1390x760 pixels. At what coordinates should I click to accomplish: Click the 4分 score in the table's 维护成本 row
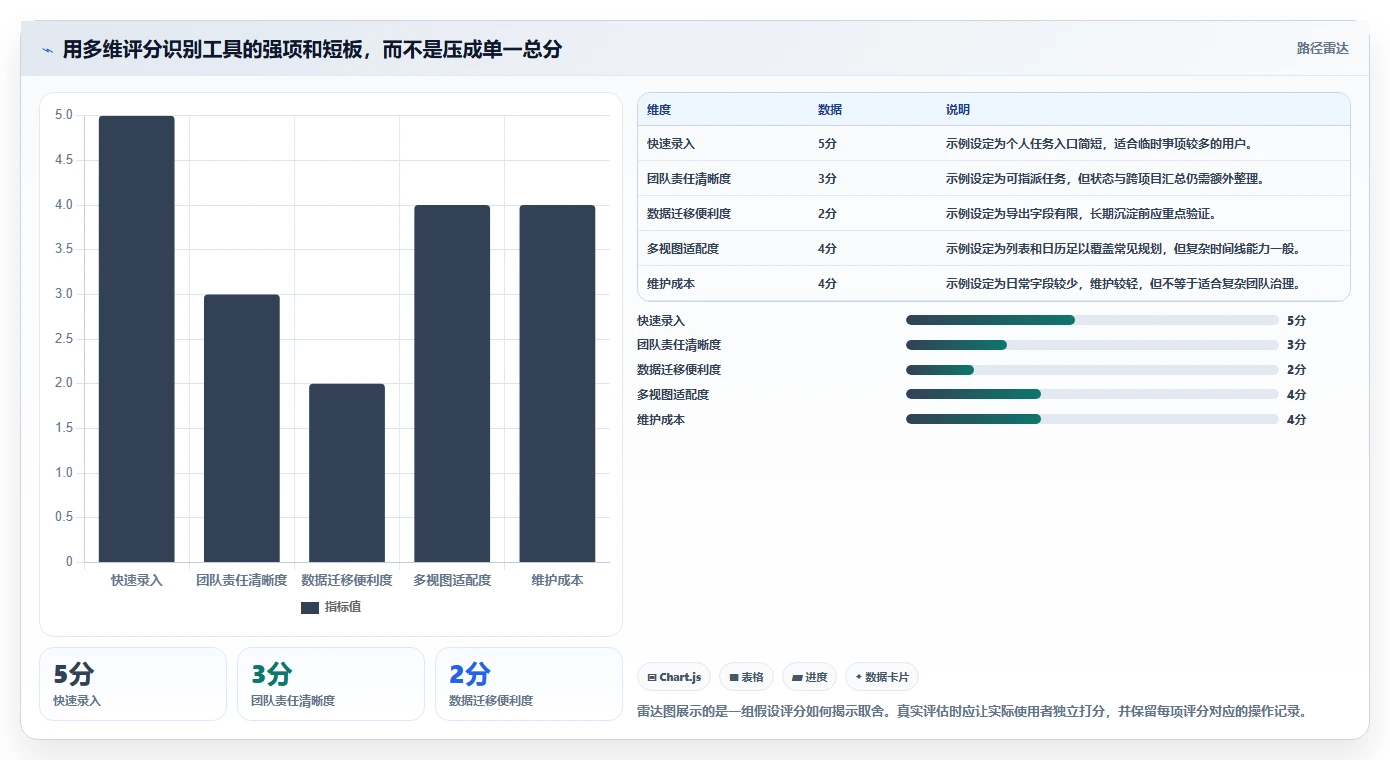tap(827, 284)
